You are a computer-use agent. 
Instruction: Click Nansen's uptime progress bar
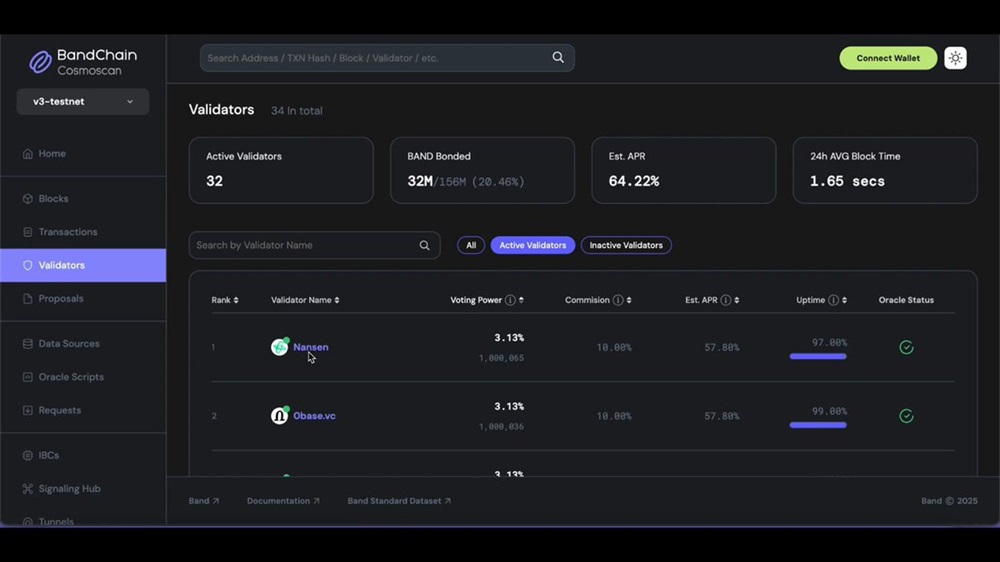coord(818,356)
